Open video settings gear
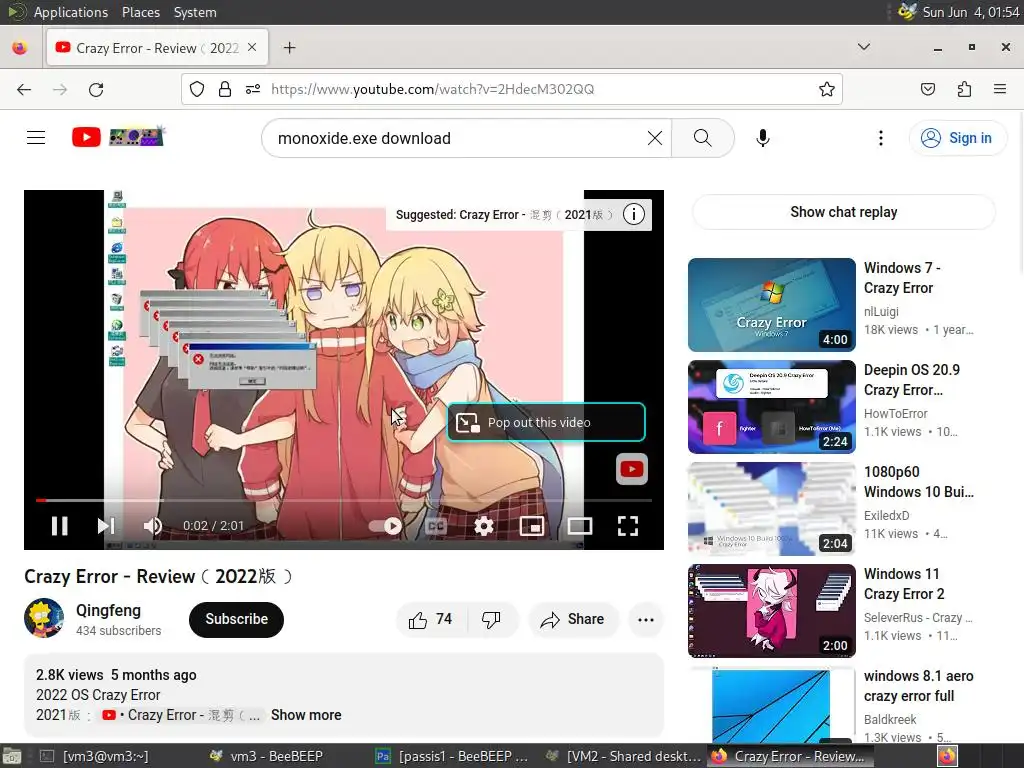 484,526
